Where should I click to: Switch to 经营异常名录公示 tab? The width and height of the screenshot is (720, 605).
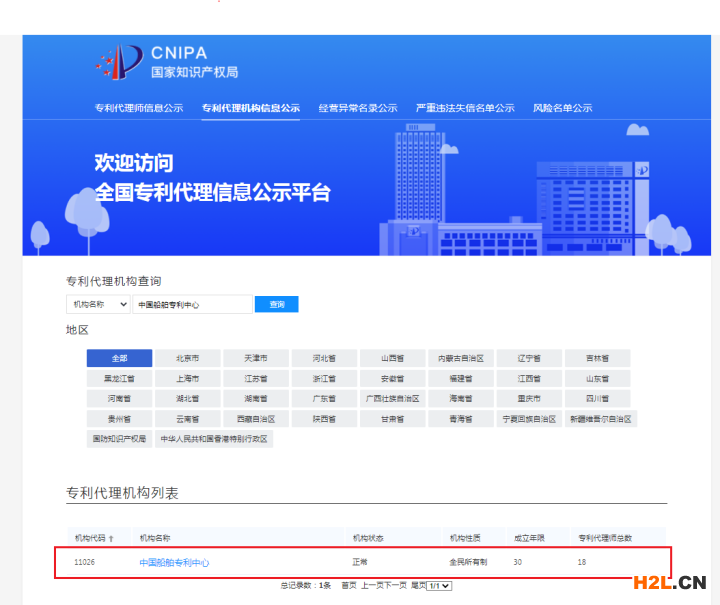pos(358,108)
